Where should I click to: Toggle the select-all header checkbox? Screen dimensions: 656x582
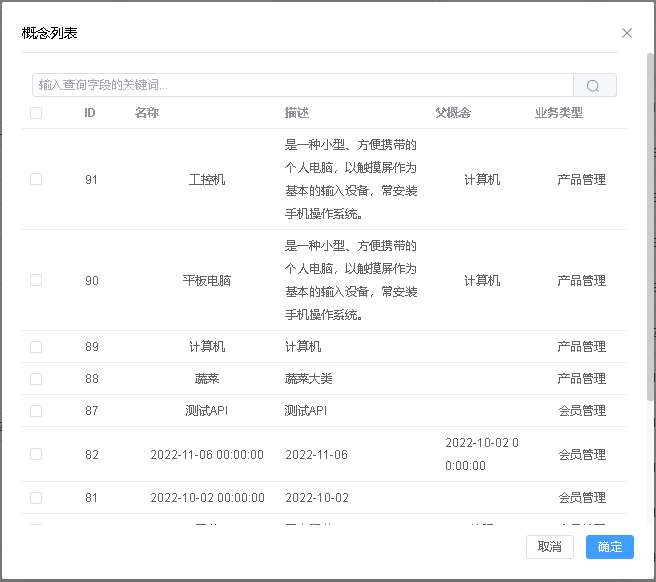coord(36,113)
